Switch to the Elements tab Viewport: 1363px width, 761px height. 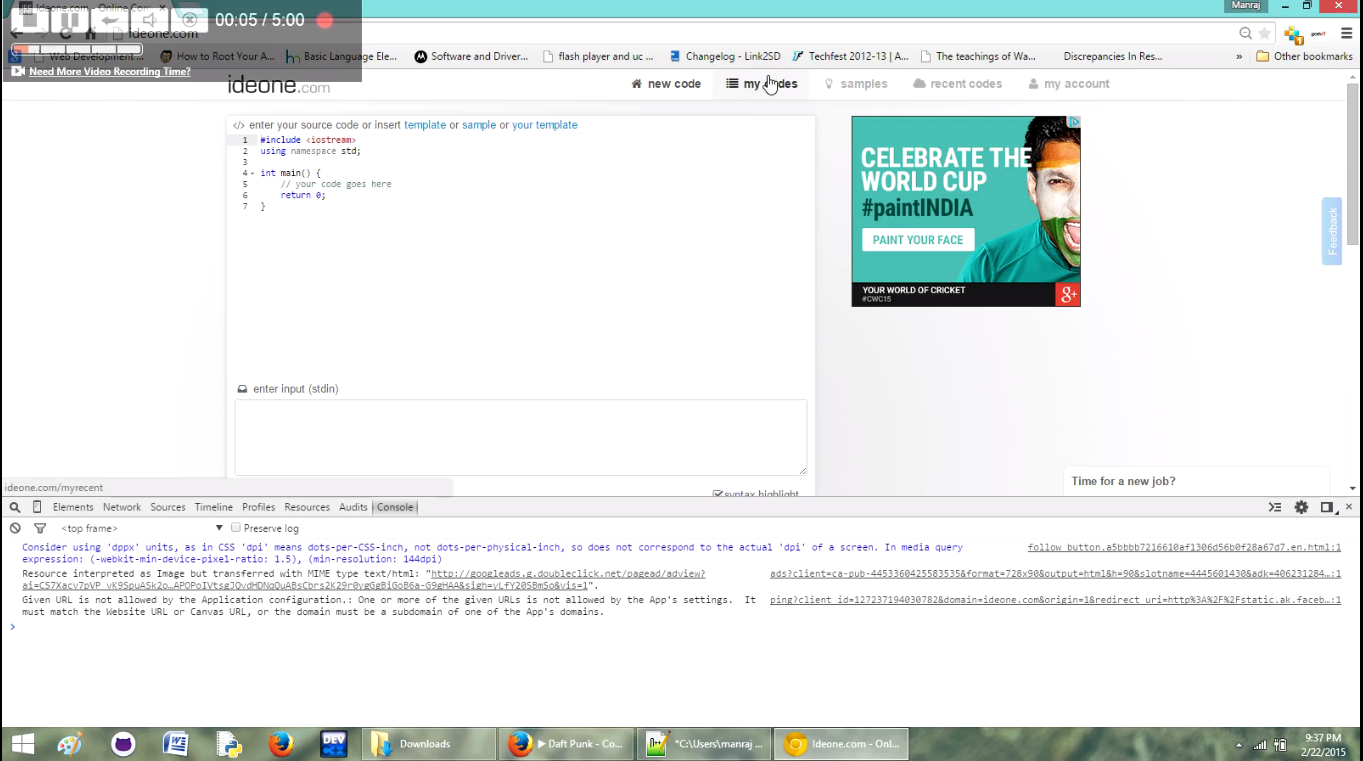(x=73, y=508)
